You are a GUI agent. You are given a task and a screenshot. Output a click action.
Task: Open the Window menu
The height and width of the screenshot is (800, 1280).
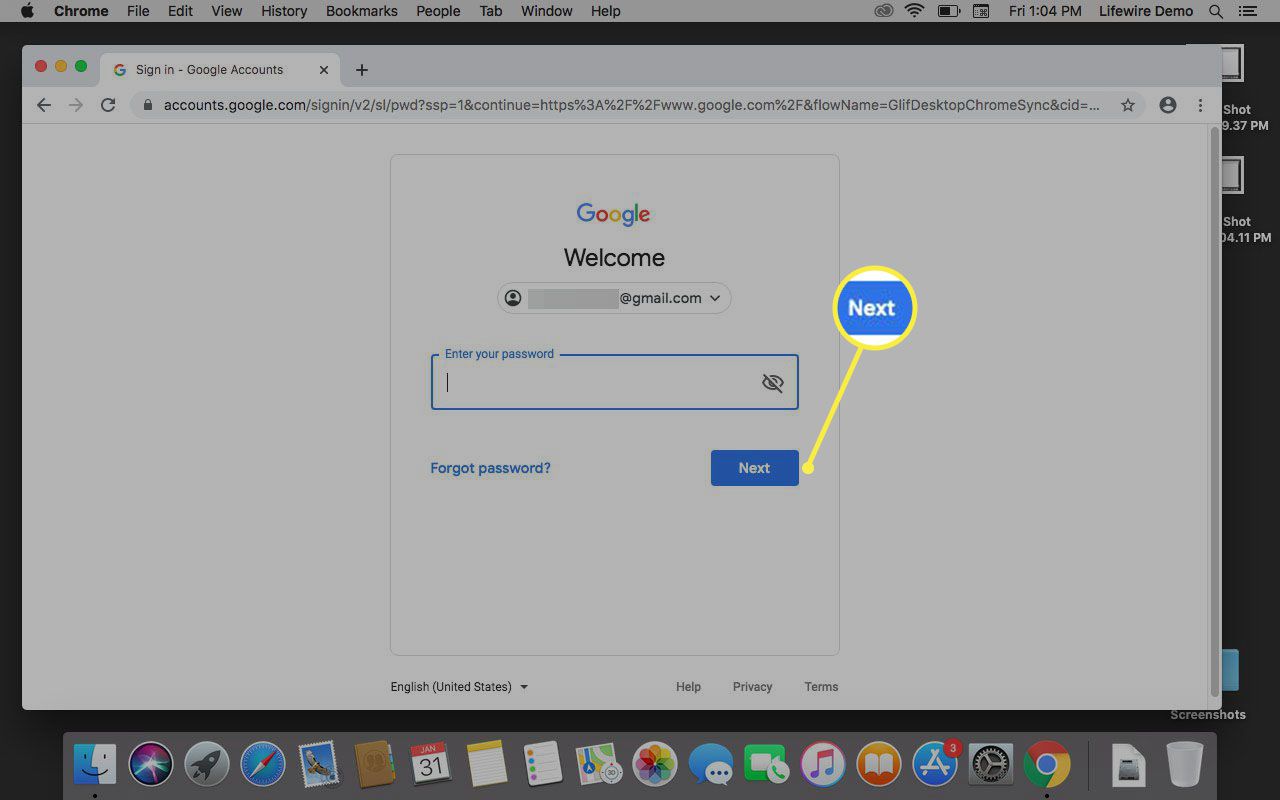pos(546,11)
